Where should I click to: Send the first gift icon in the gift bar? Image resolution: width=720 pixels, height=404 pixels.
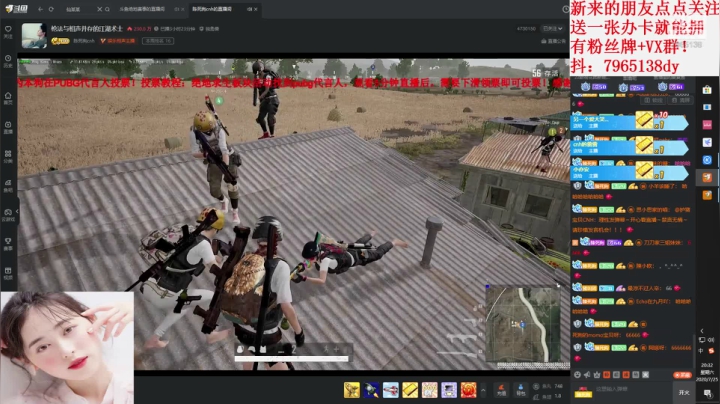click(352, 390)
